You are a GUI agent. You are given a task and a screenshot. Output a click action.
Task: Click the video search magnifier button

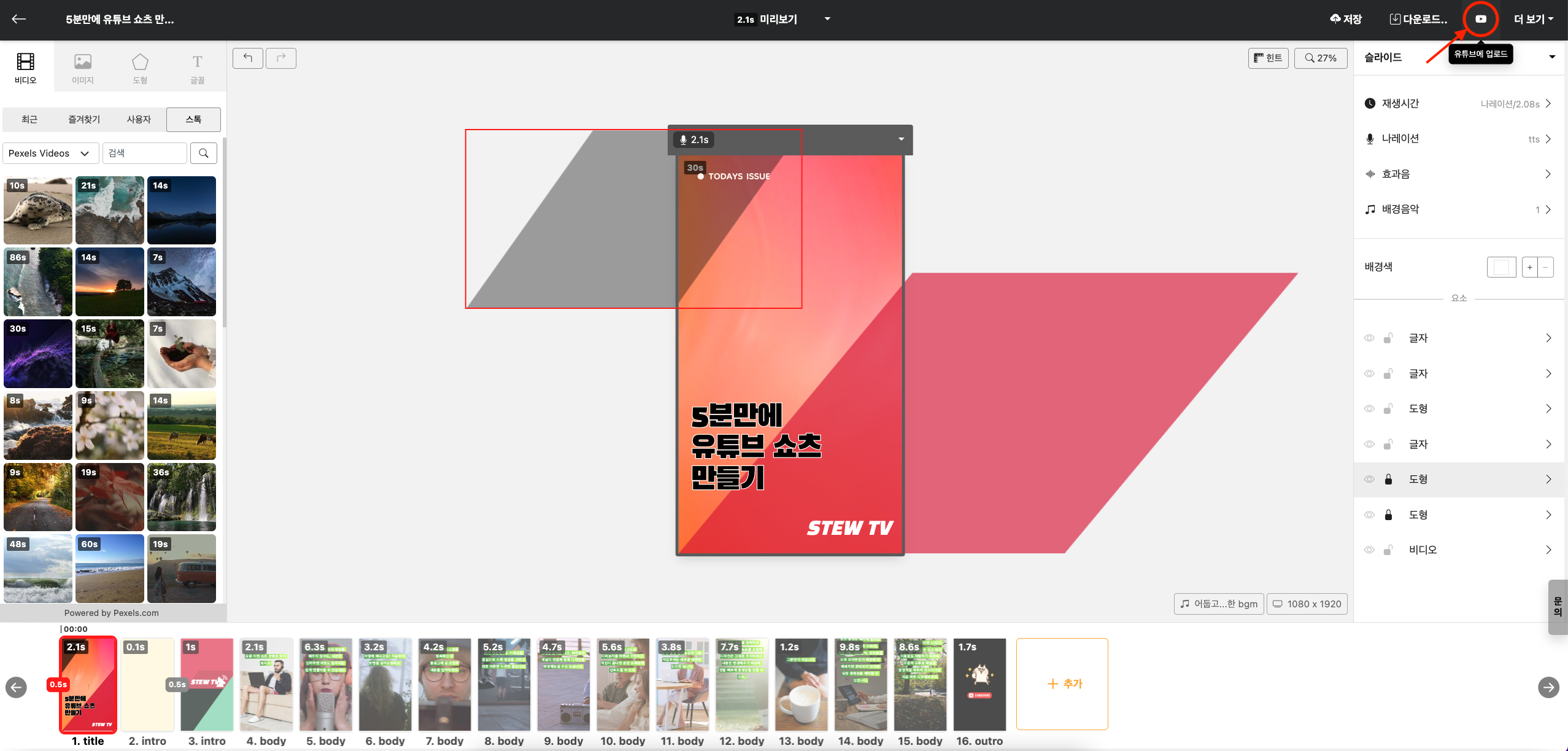204,154
